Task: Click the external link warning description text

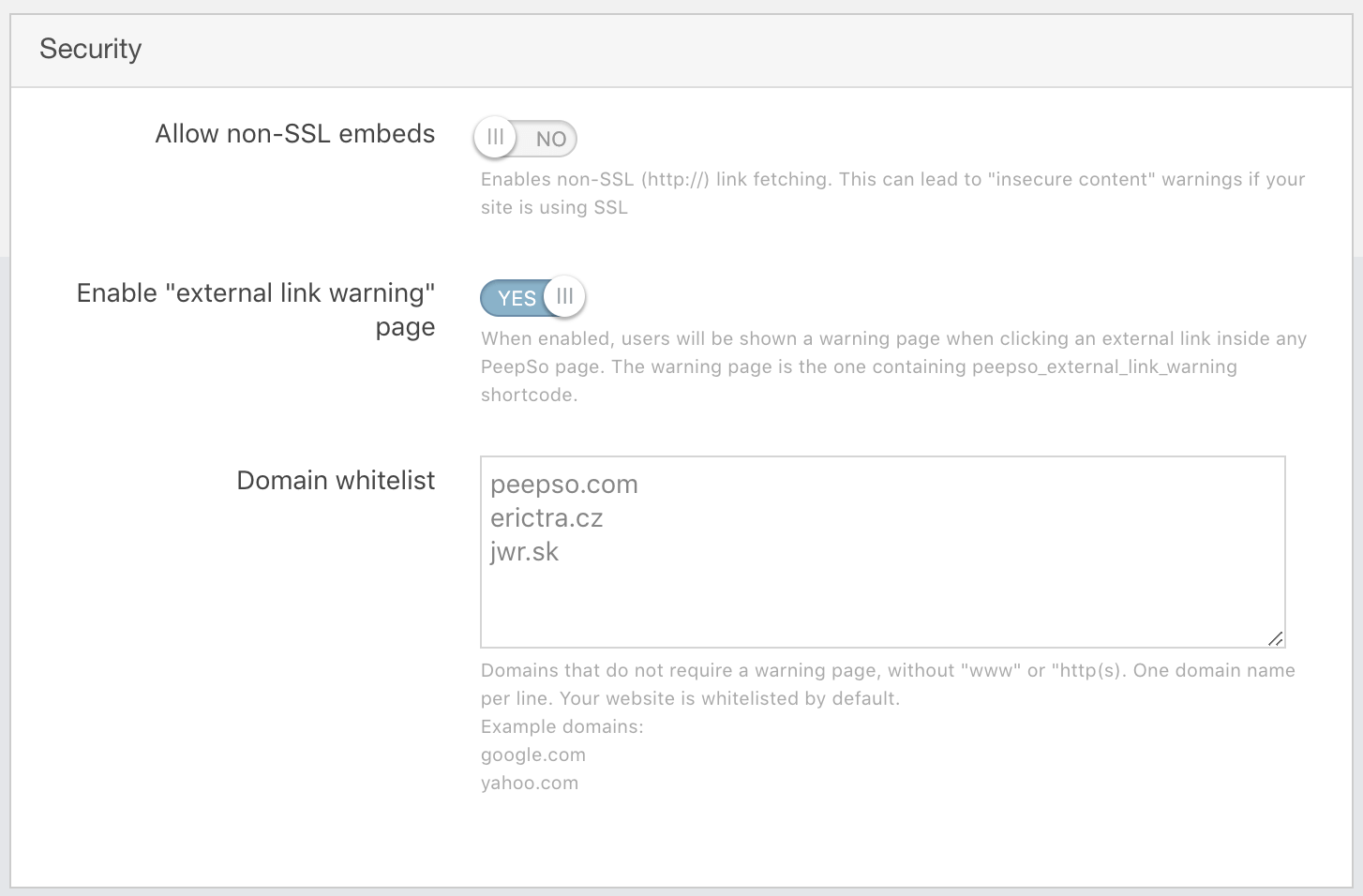Action: click(x=893, y=366)
